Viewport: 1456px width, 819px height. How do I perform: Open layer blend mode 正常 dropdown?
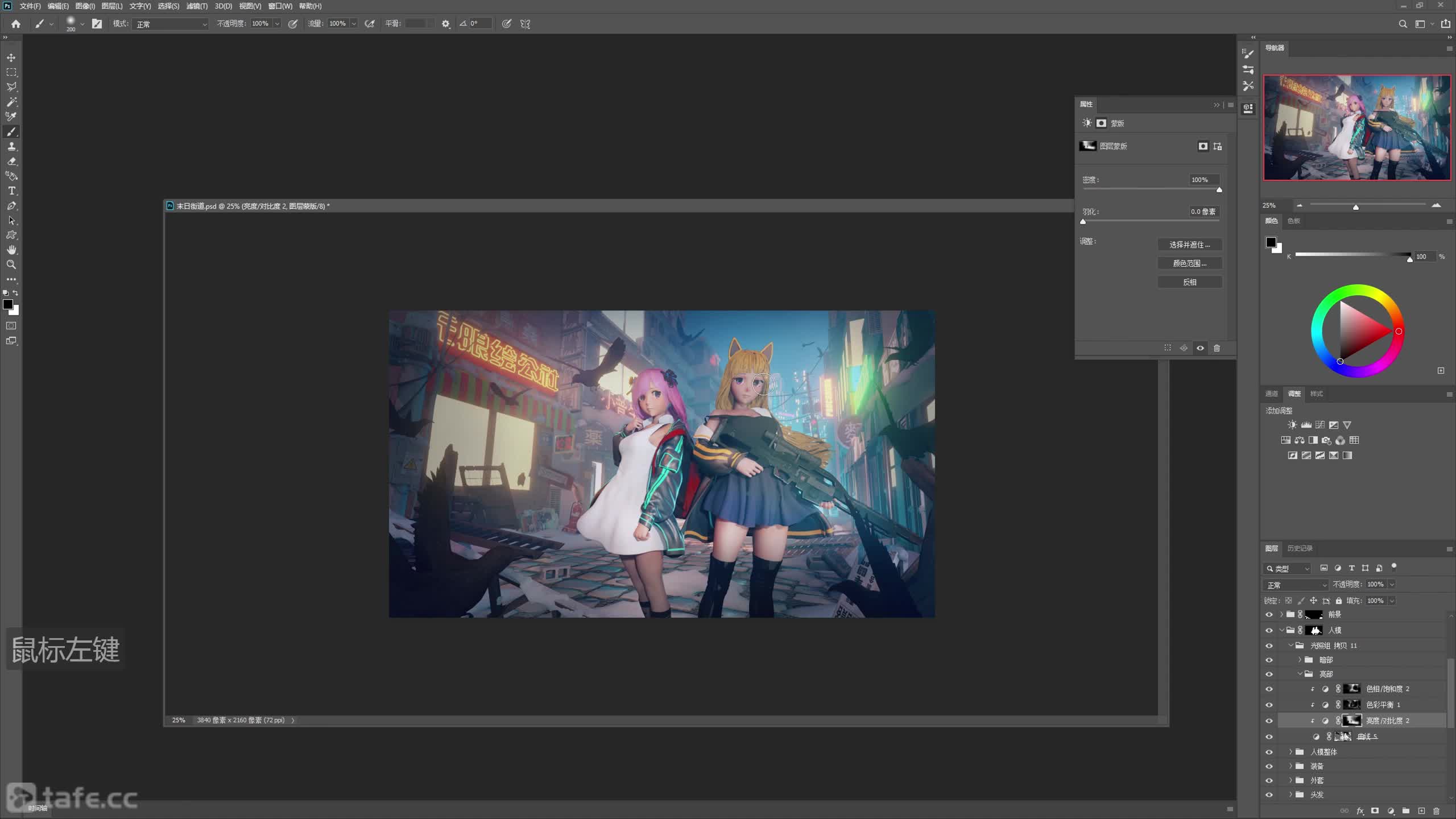(x=1296, y=585)
